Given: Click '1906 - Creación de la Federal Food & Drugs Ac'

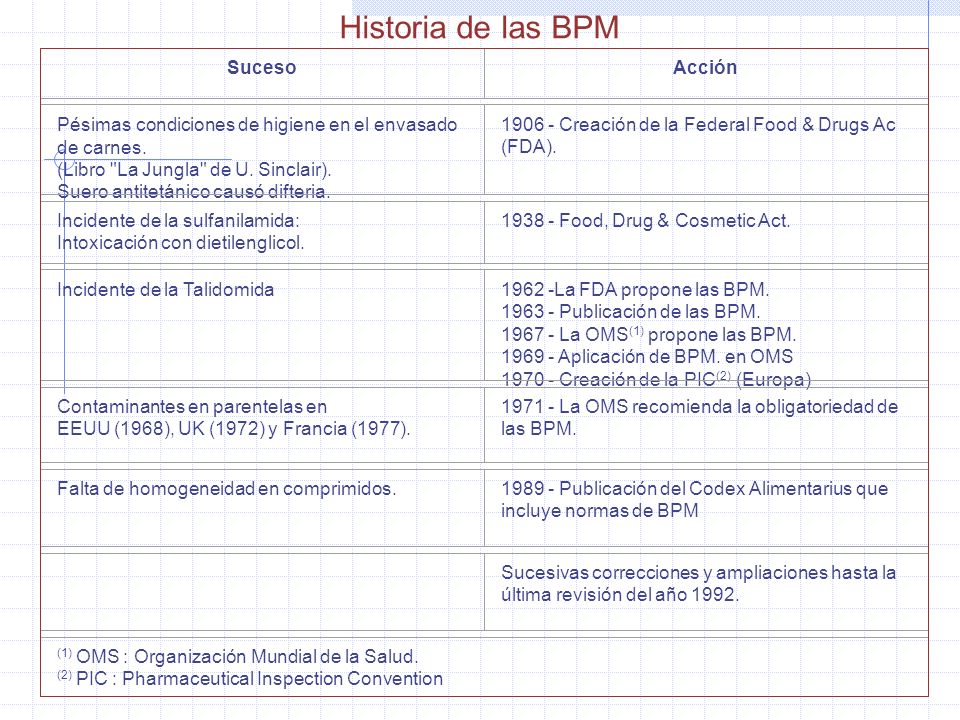Looking at the screenshot, I should click(699, 125).
